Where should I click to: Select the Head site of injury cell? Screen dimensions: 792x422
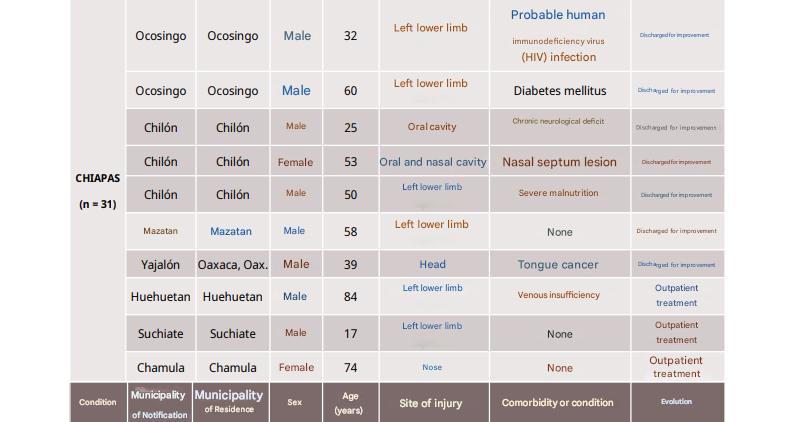(x=433, y=264)
